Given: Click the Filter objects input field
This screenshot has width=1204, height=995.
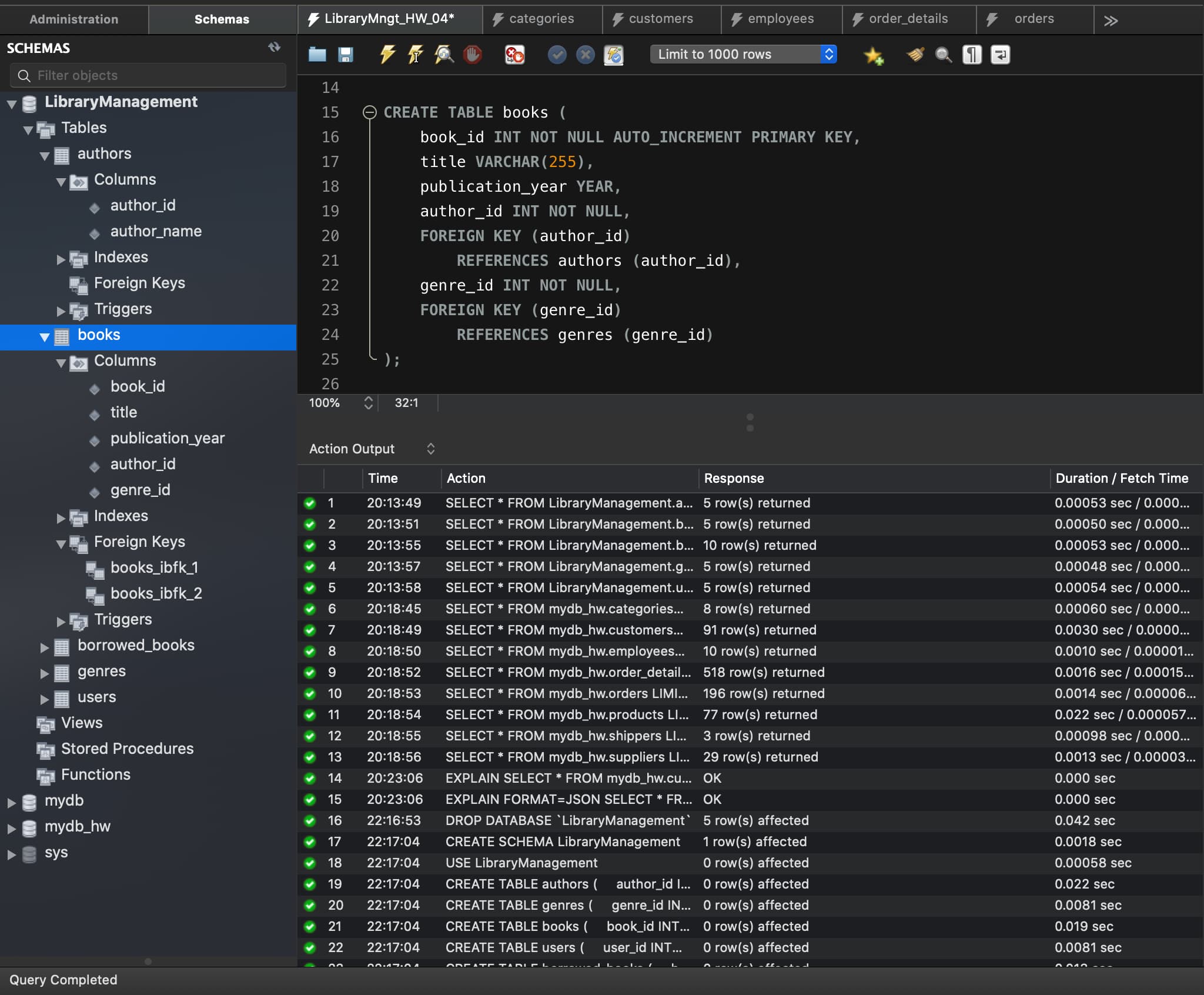Looking at the screenshot, I should tap(149, 74).
